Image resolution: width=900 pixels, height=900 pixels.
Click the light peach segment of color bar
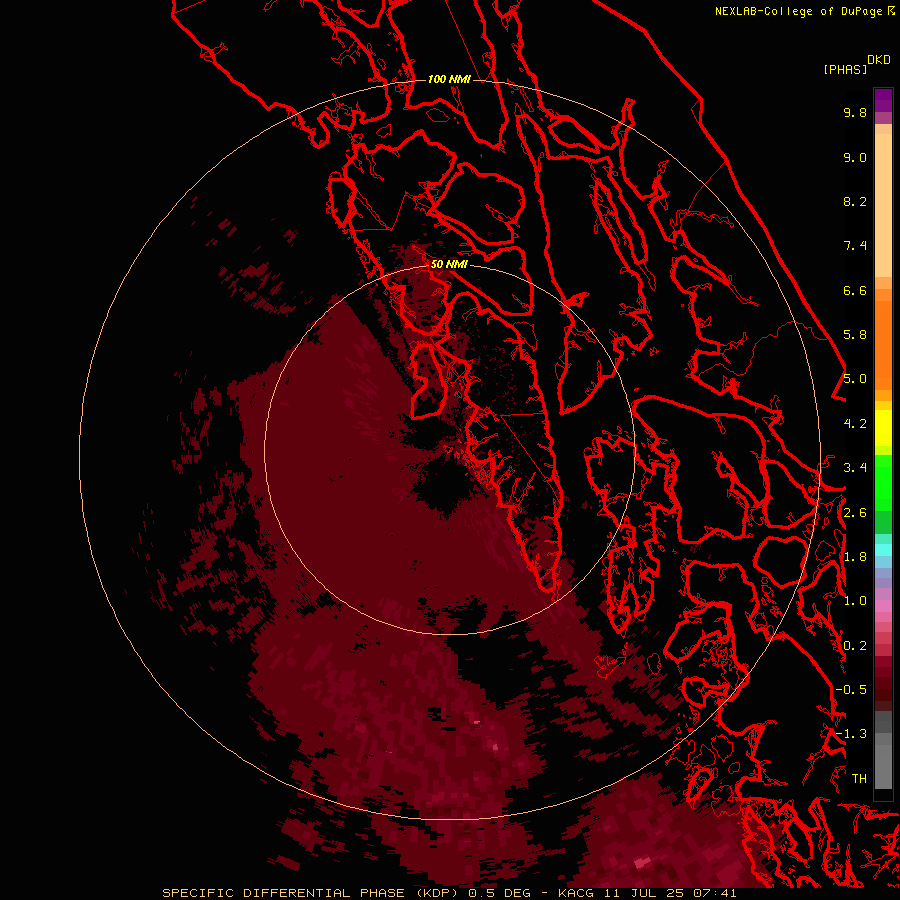click(x=883, y=205)
